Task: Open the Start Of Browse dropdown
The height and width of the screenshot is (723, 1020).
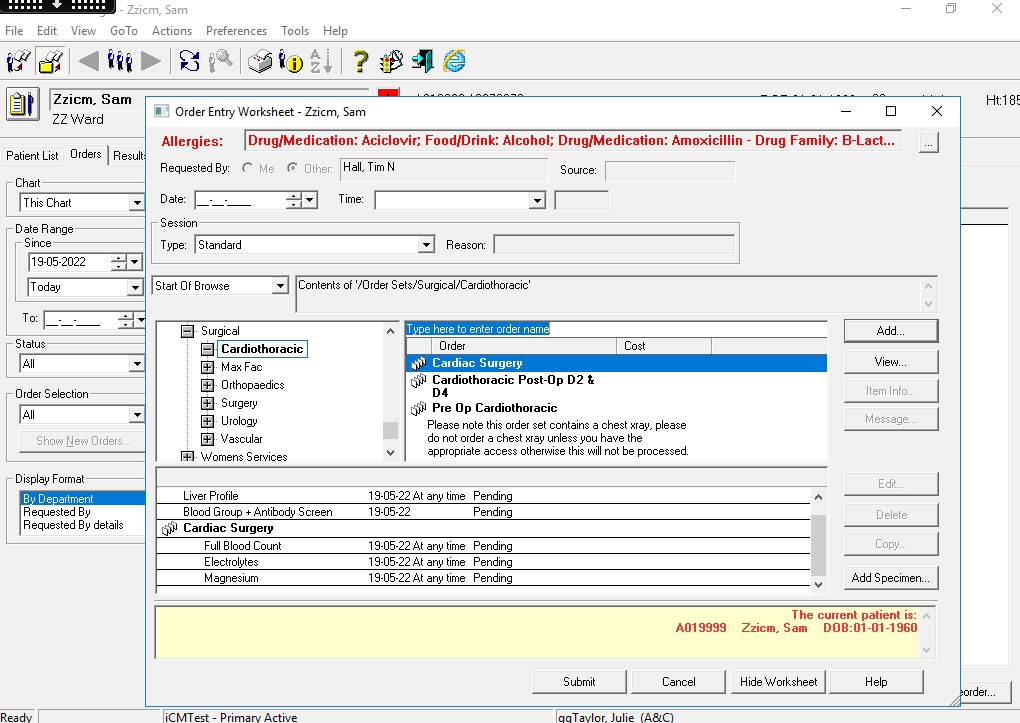Action: [x=280, y=286]
